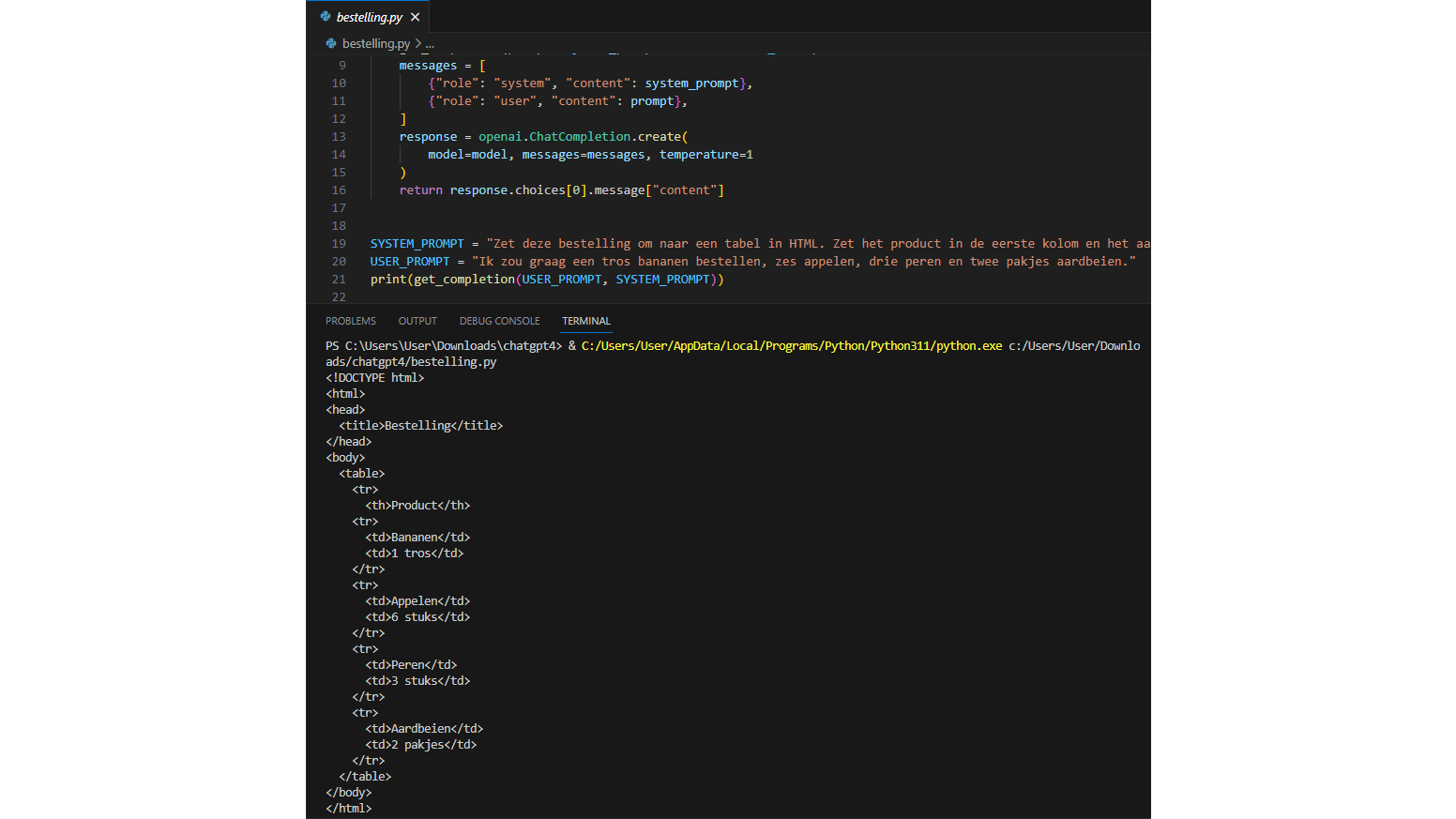The image size is (1456, 819).
Task: Open bestelling.py breadcrumb item
Action: tap(375, 43)
